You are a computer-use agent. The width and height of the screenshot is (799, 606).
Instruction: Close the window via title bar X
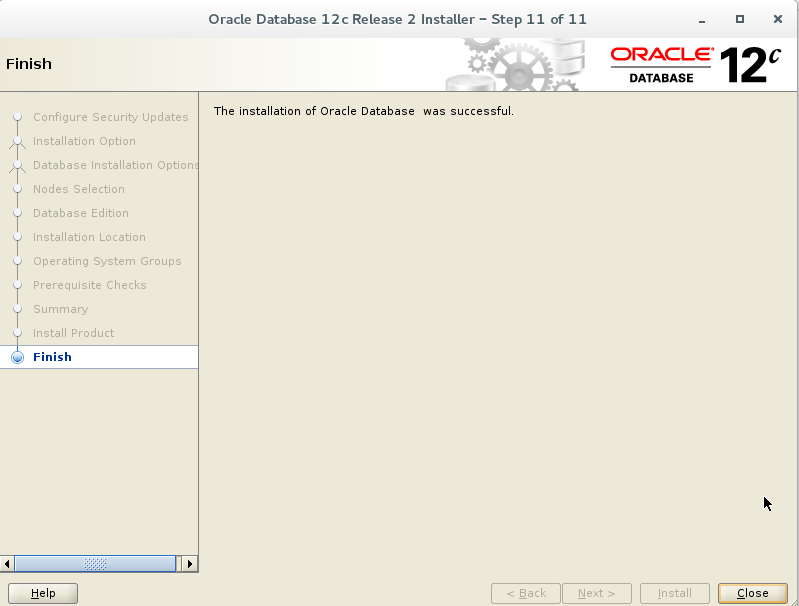click(778, 19)
